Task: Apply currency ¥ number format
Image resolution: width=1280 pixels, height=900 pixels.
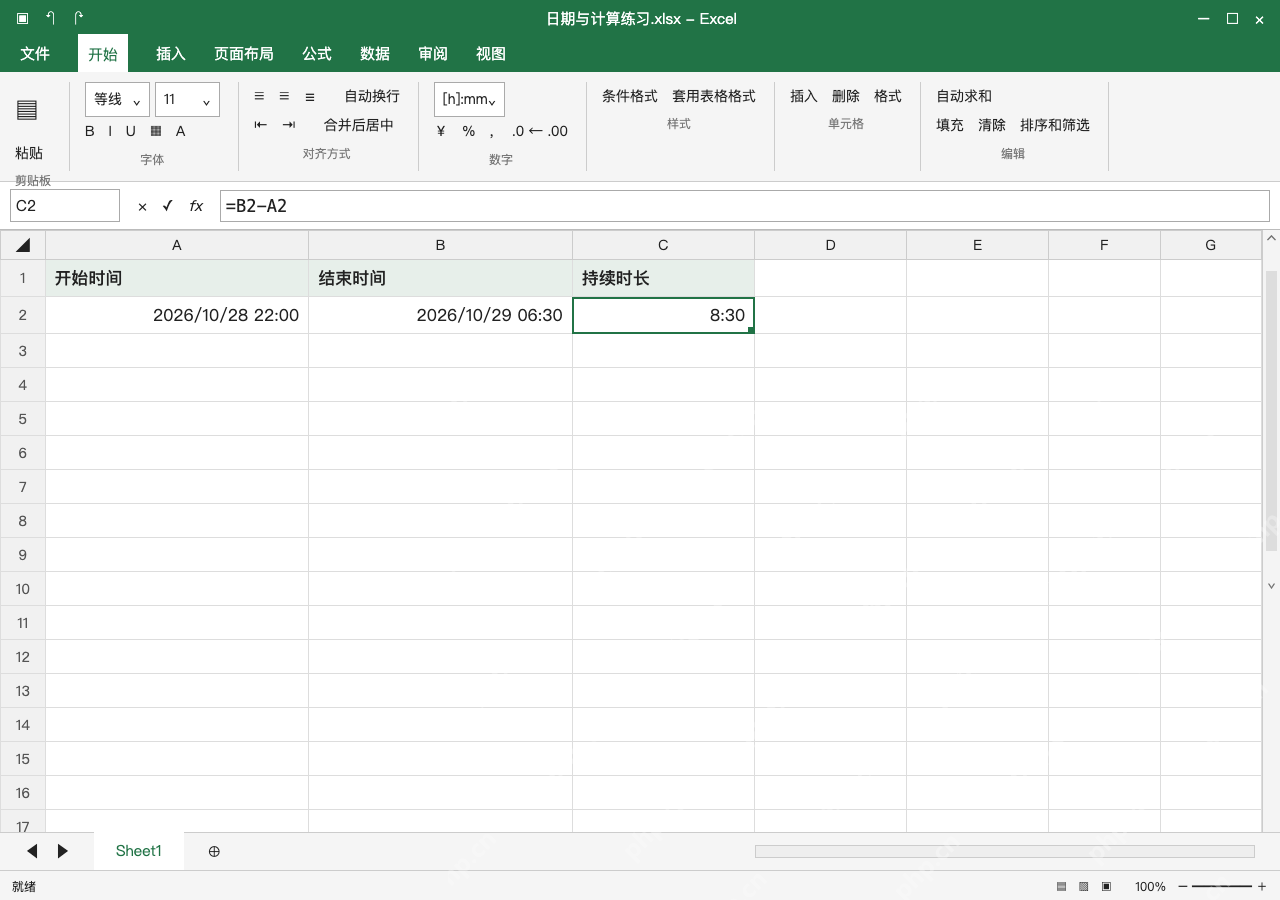Action: [x=441, y=131]
